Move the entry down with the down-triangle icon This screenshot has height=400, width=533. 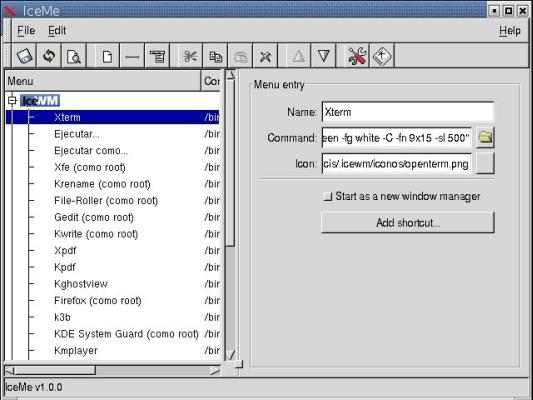pos(323,56)
